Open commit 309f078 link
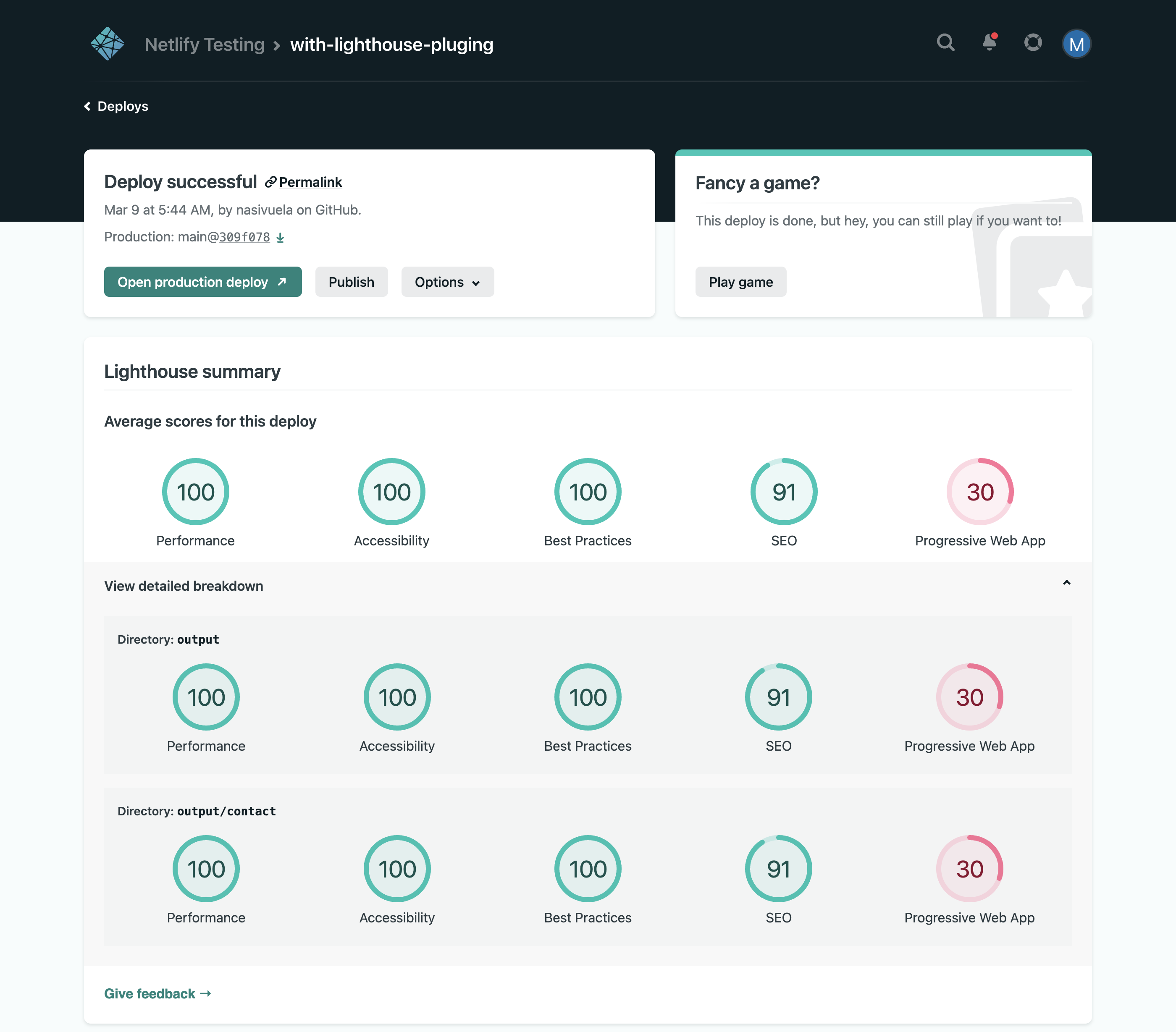1176x1032 pixels. pos(244,238)
